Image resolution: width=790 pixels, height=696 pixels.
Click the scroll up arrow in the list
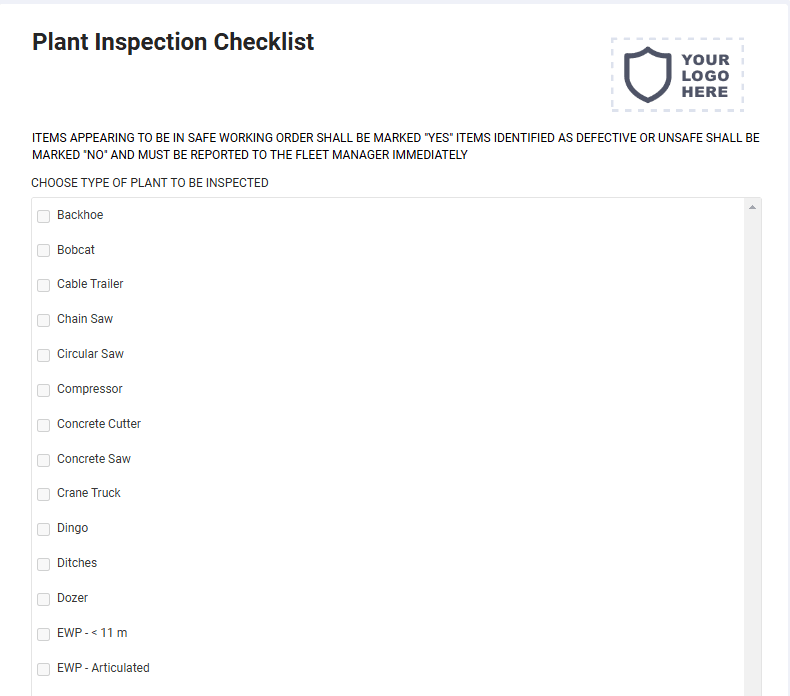(752, 207)
